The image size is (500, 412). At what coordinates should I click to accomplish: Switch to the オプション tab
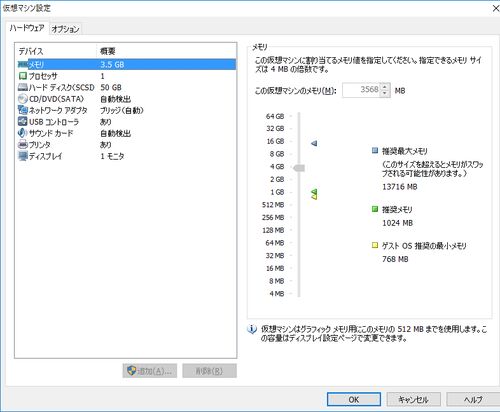tap(65, 29)
